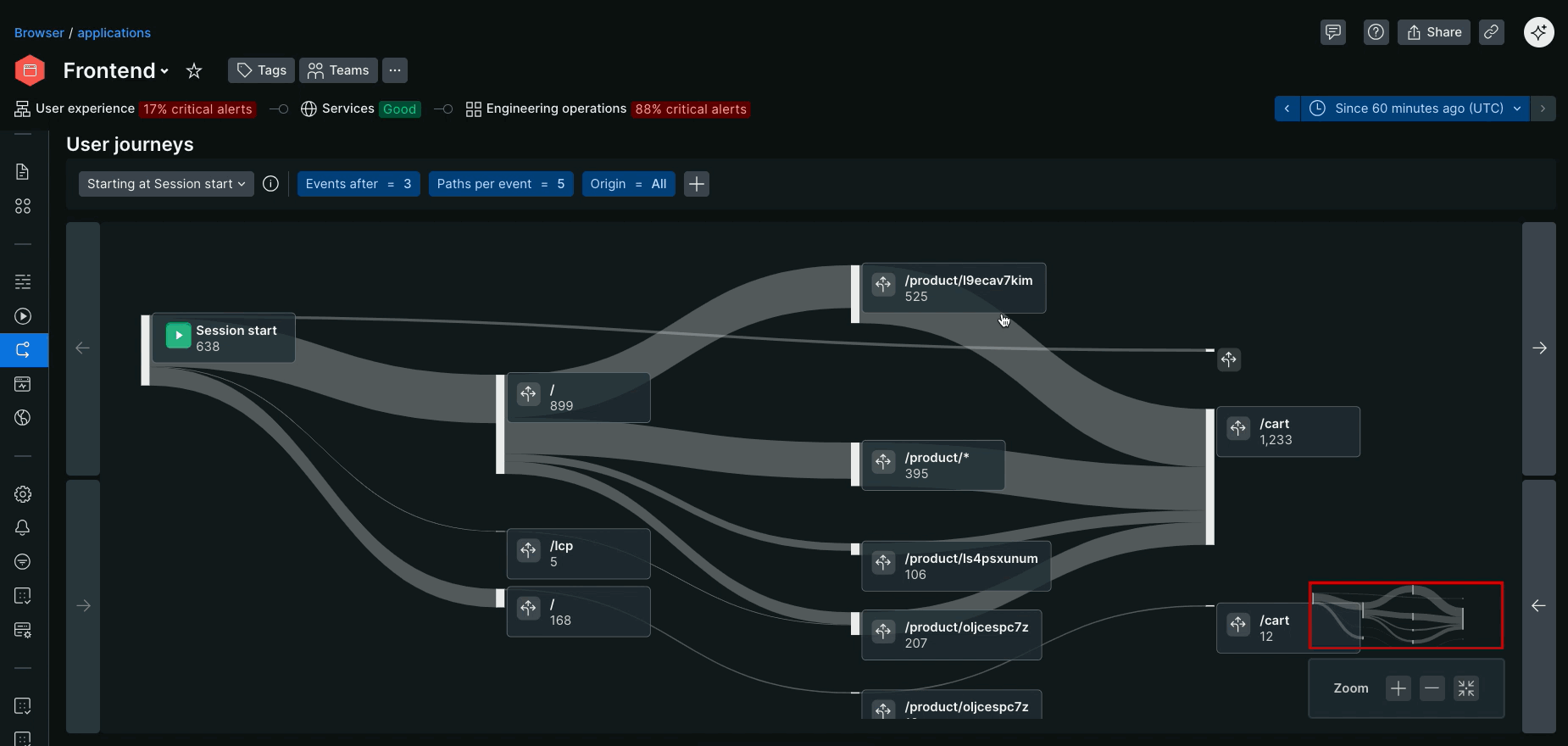The width and height of the screenshot is (1568, 746).
Task: Open the feedback comment icon
Action: tap(1333, 32)
